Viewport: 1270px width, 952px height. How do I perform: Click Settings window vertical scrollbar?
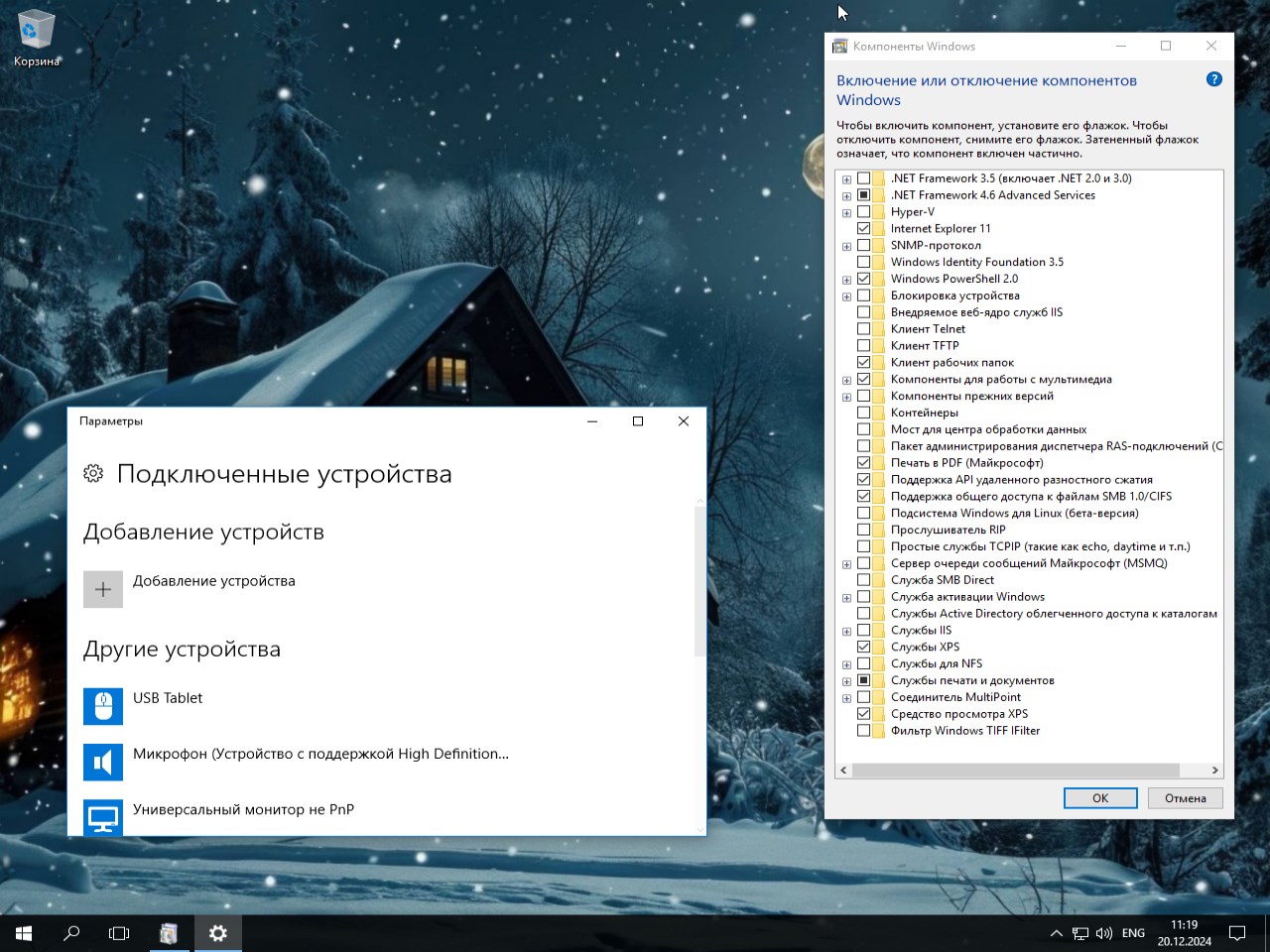coord(699,581)
